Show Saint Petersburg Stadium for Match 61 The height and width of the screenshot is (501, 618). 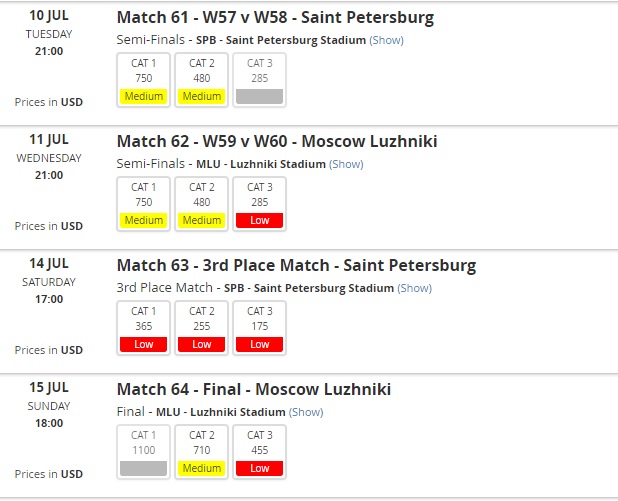click(x=386, y=40)
